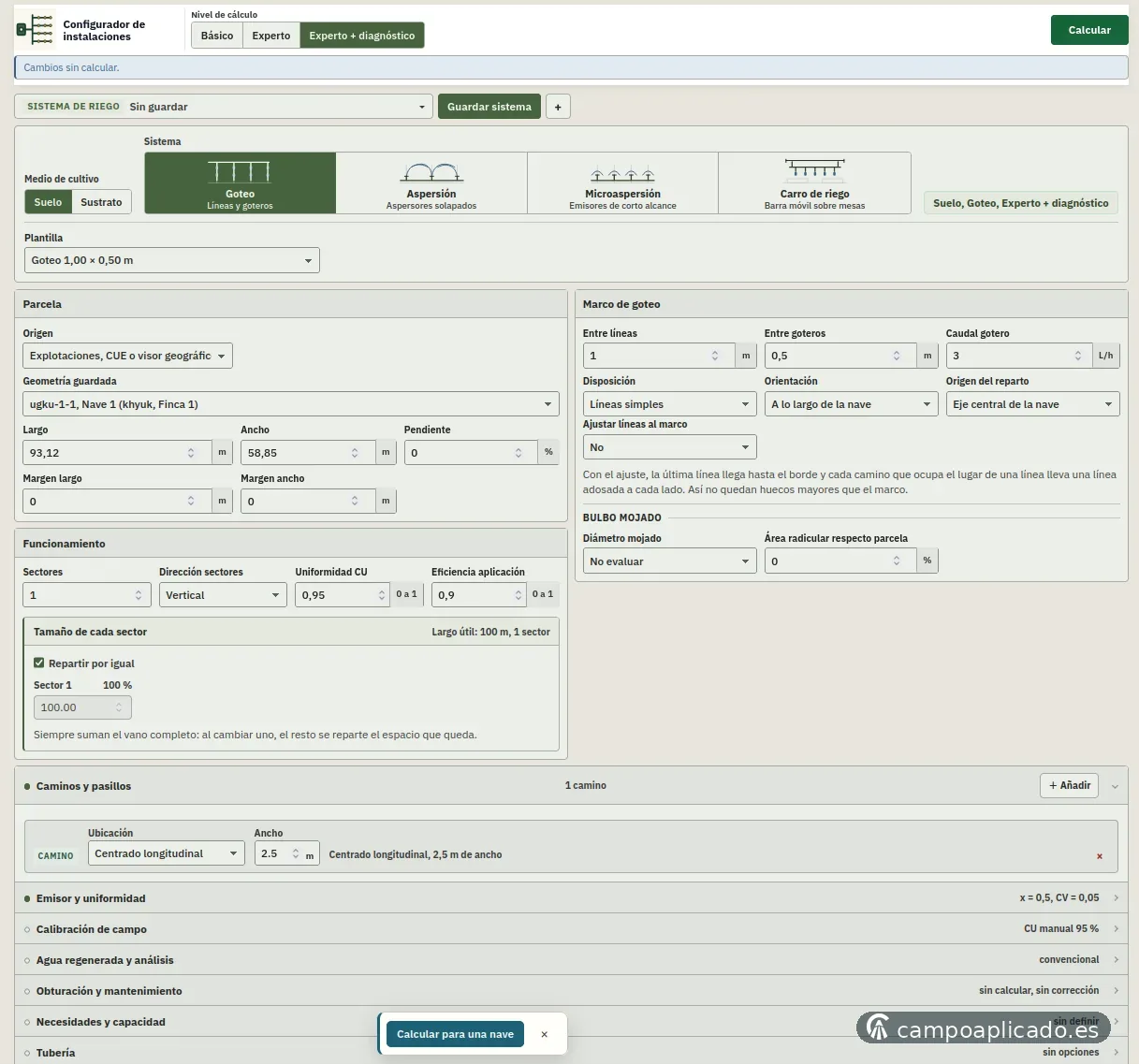1139x1064 pixels.
Task: Toggle the Repartir por igual checkbox
Action: 39,663
